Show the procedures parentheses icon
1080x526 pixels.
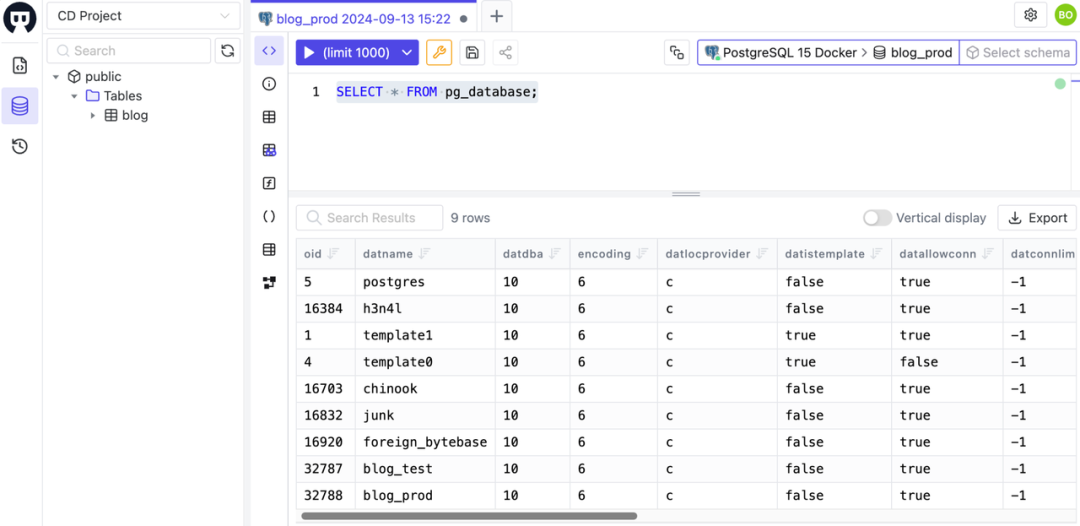(x=269, y=216)
